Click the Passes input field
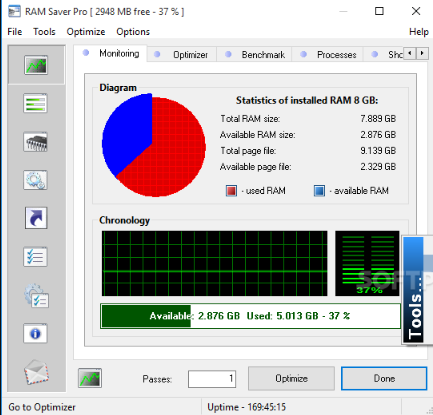The height and width of the screenshot is (415, 433). [x=212, y=379]
